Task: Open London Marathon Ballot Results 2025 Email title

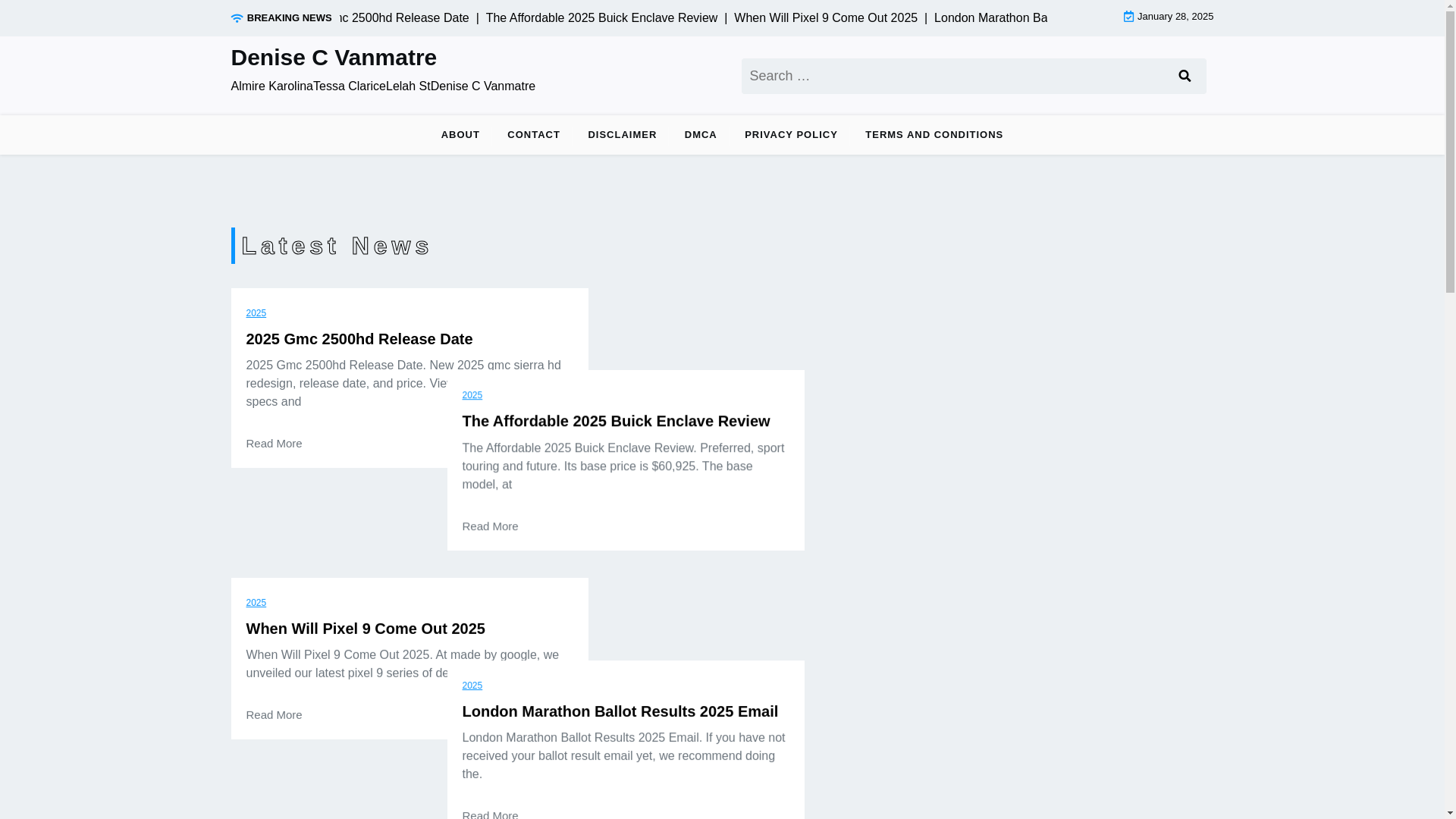Action: (x=620, y=711)
